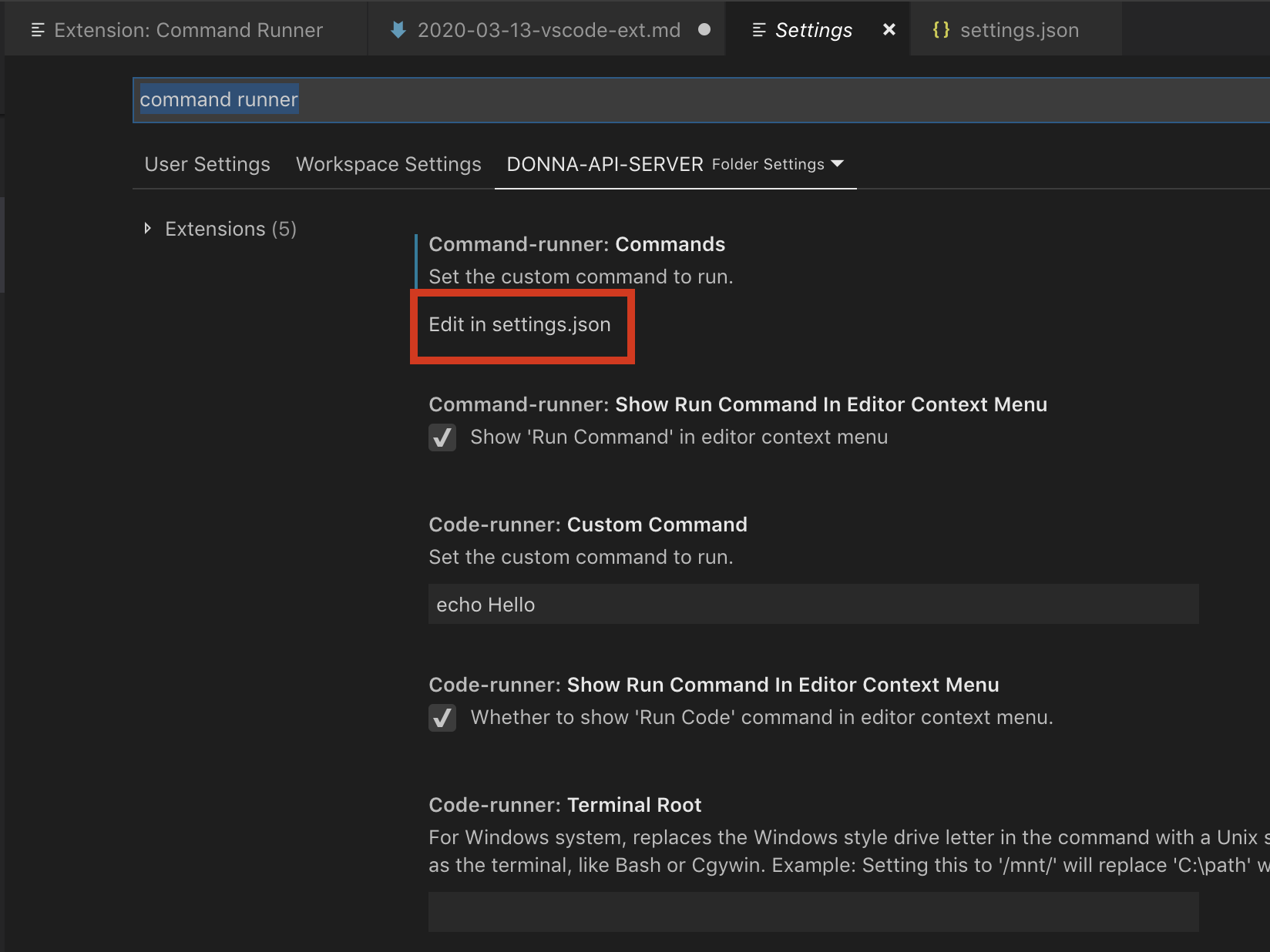1270x952 pixels.
Task: Click the Custom Command field containing 'echo Hello'
Action: (x=813, y=605)
